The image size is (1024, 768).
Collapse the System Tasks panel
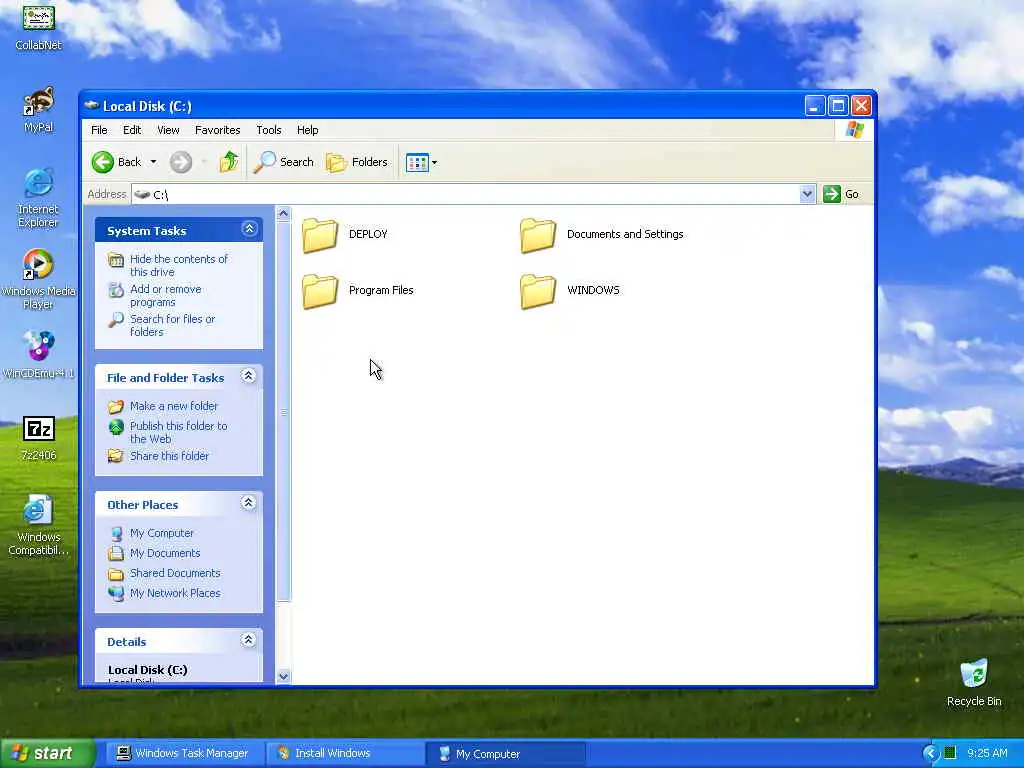click(249, 229)
